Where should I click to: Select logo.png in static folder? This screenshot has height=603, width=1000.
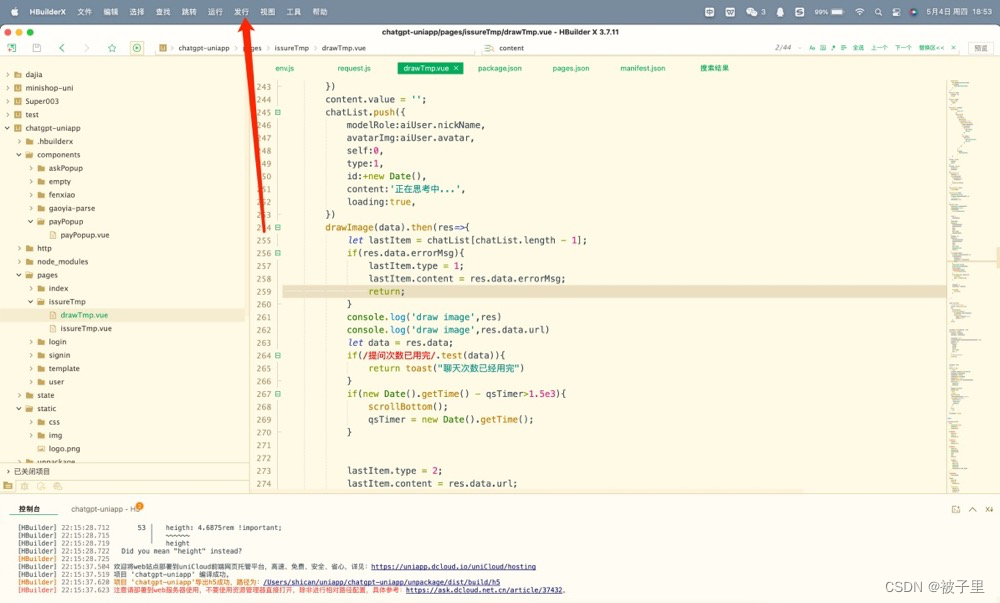64,449
